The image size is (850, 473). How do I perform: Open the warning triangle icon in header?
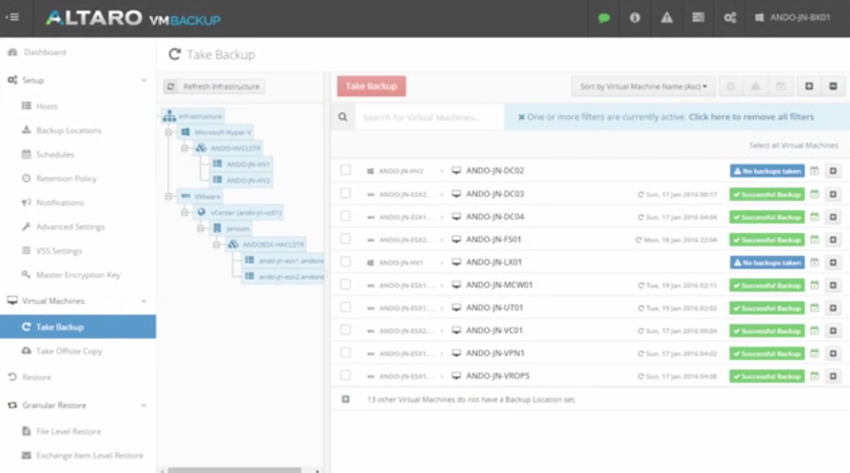[x=667, y=18]
